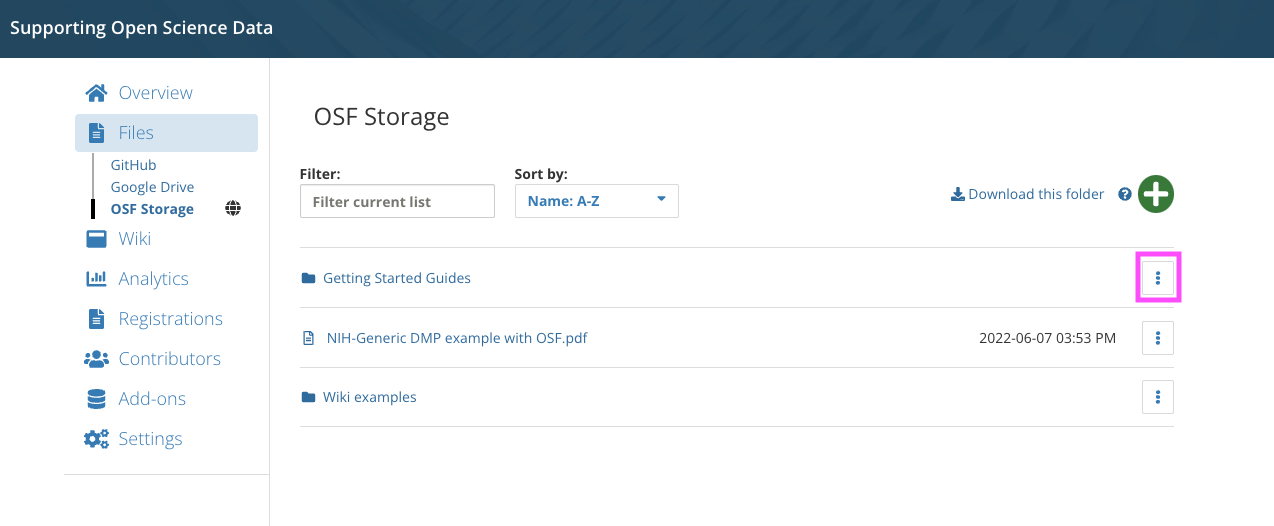Click the Contributors people icon
This screenshot has height=526, width=1274.
tap(96, 359)
